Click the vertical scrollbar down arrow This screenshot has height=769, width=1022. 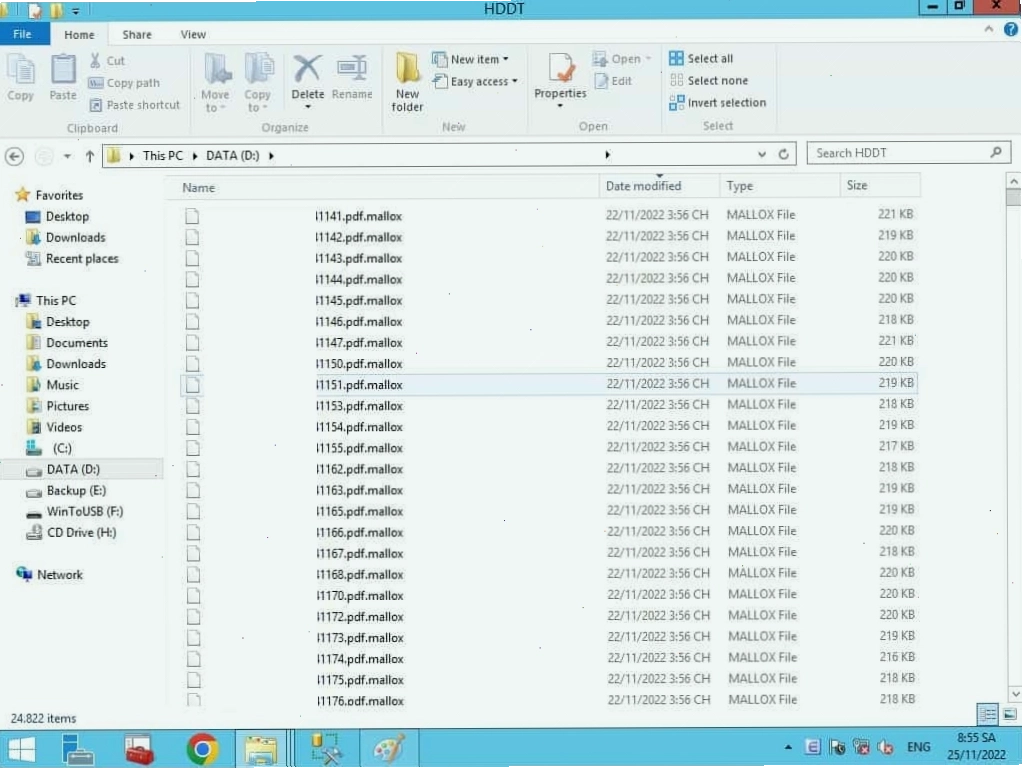1014,694
